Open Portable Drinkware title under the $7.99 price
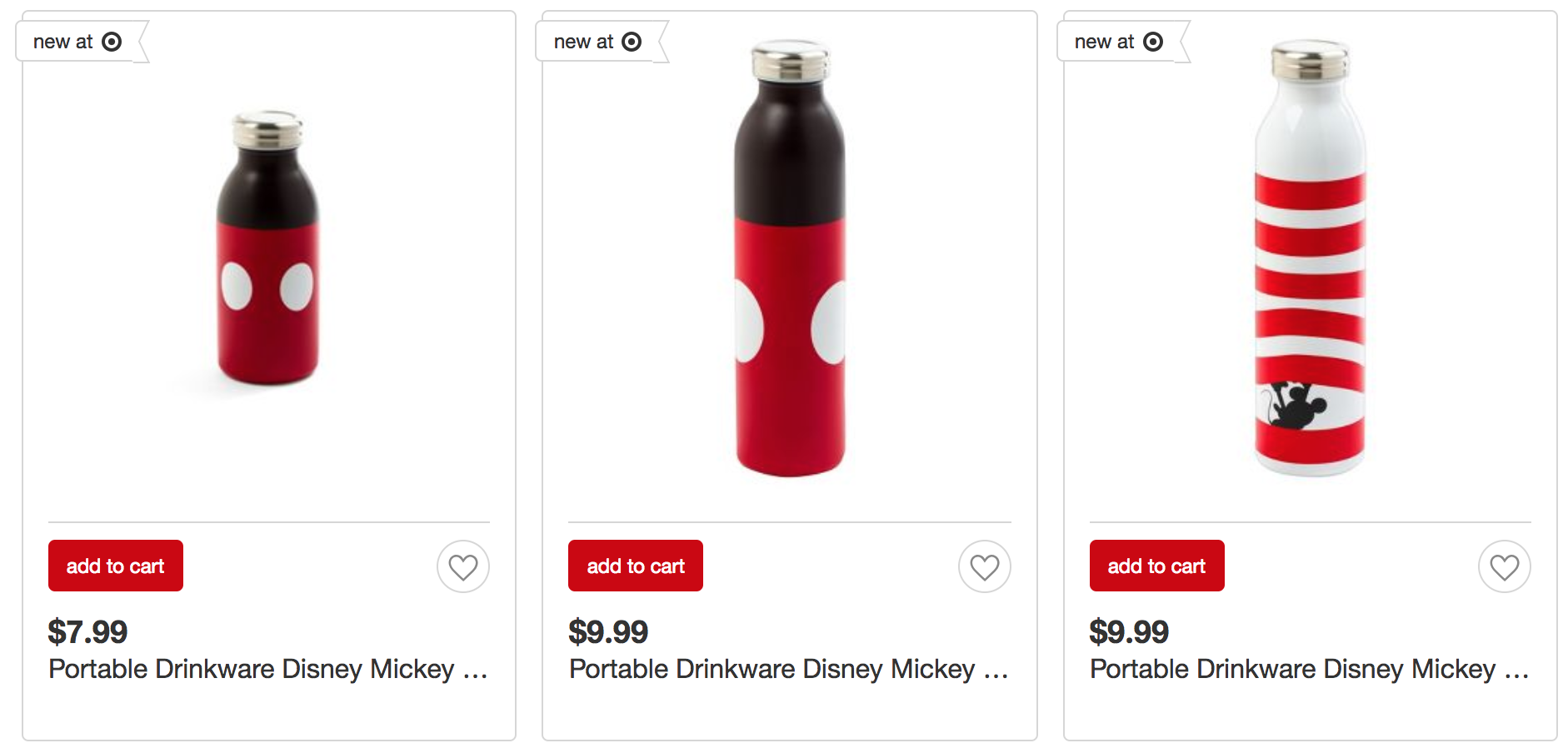The image size is (1568, 753). (267, 669)
